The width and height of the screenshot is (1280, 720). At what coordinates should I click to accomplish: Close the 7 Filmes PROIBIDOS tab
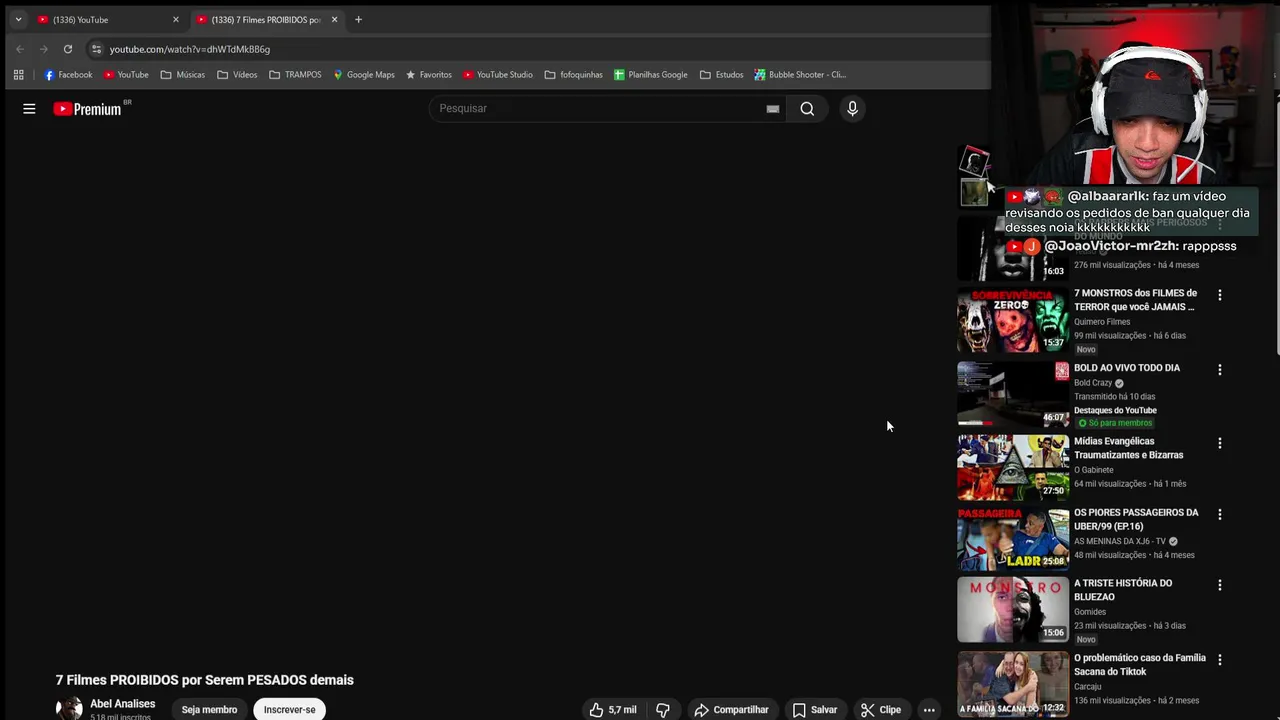point(334,20)
